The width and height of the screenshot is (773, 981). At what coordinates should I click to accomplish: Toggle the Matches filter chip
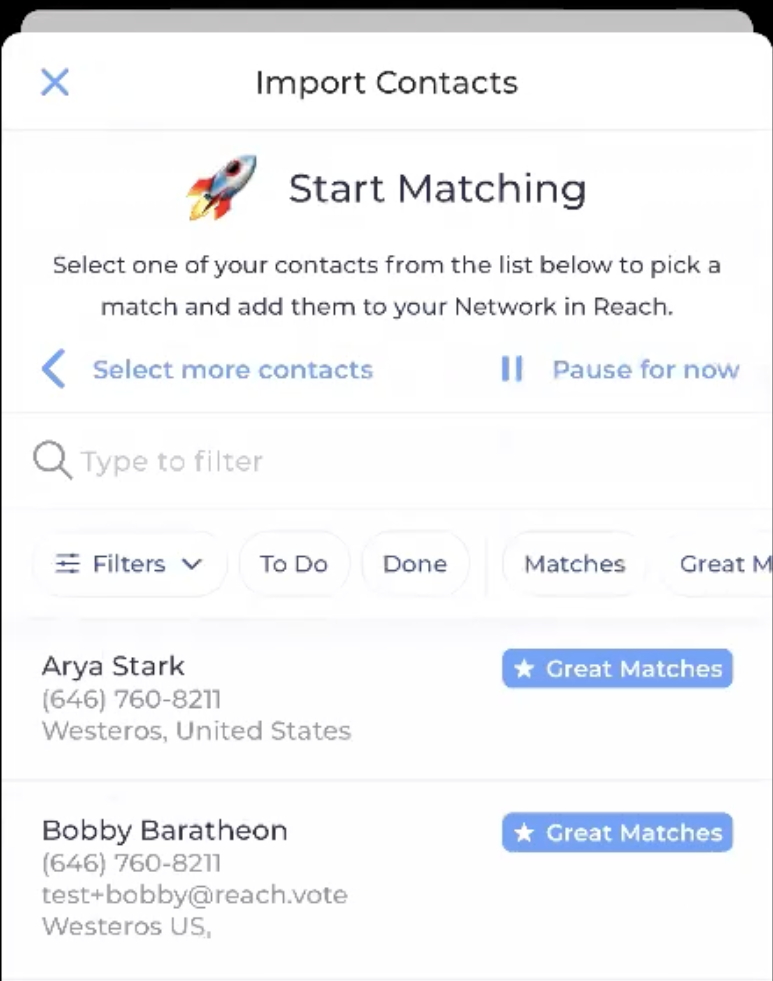pos(574,564)
